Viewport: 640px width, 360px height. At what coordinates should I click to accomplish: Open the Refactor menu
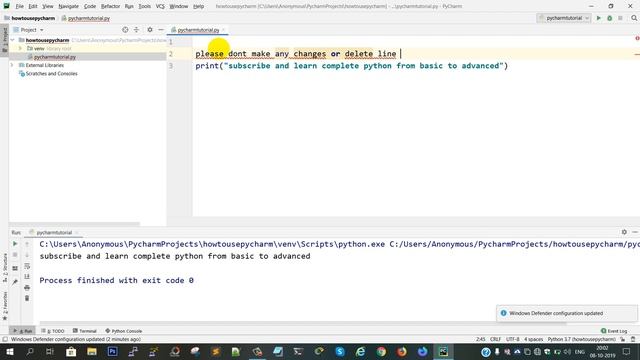[x=110, y=6]
